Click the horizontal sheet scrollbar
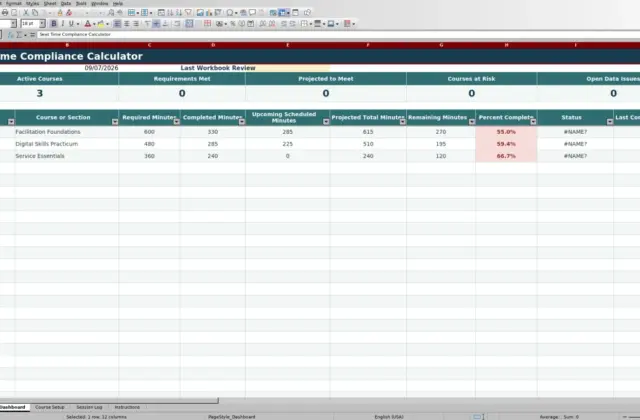This screenshot has height=420, width=640. 109,400
